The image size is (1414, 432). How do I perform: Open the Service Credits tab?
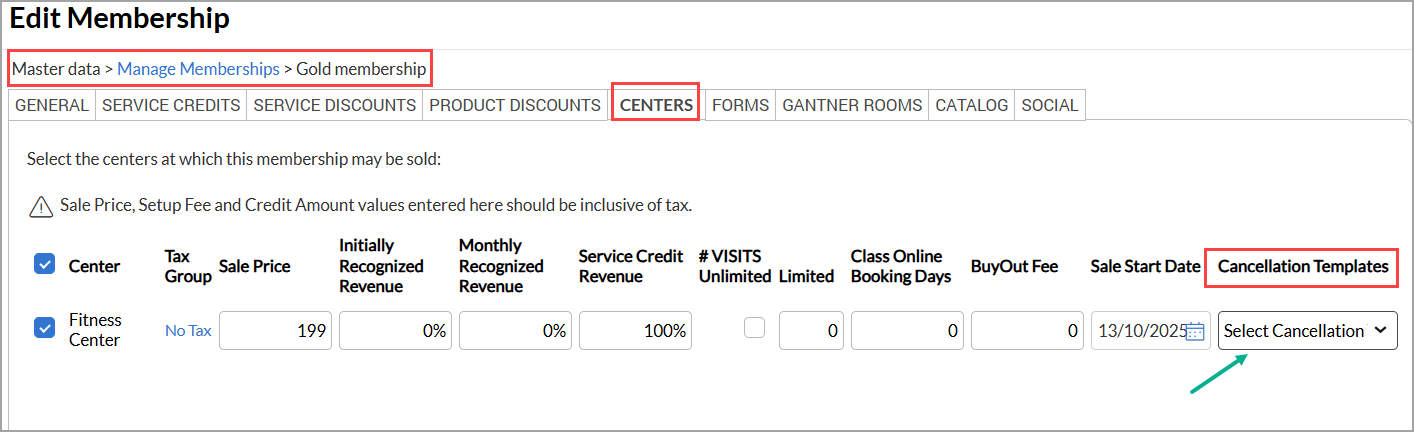pos(171,105)
